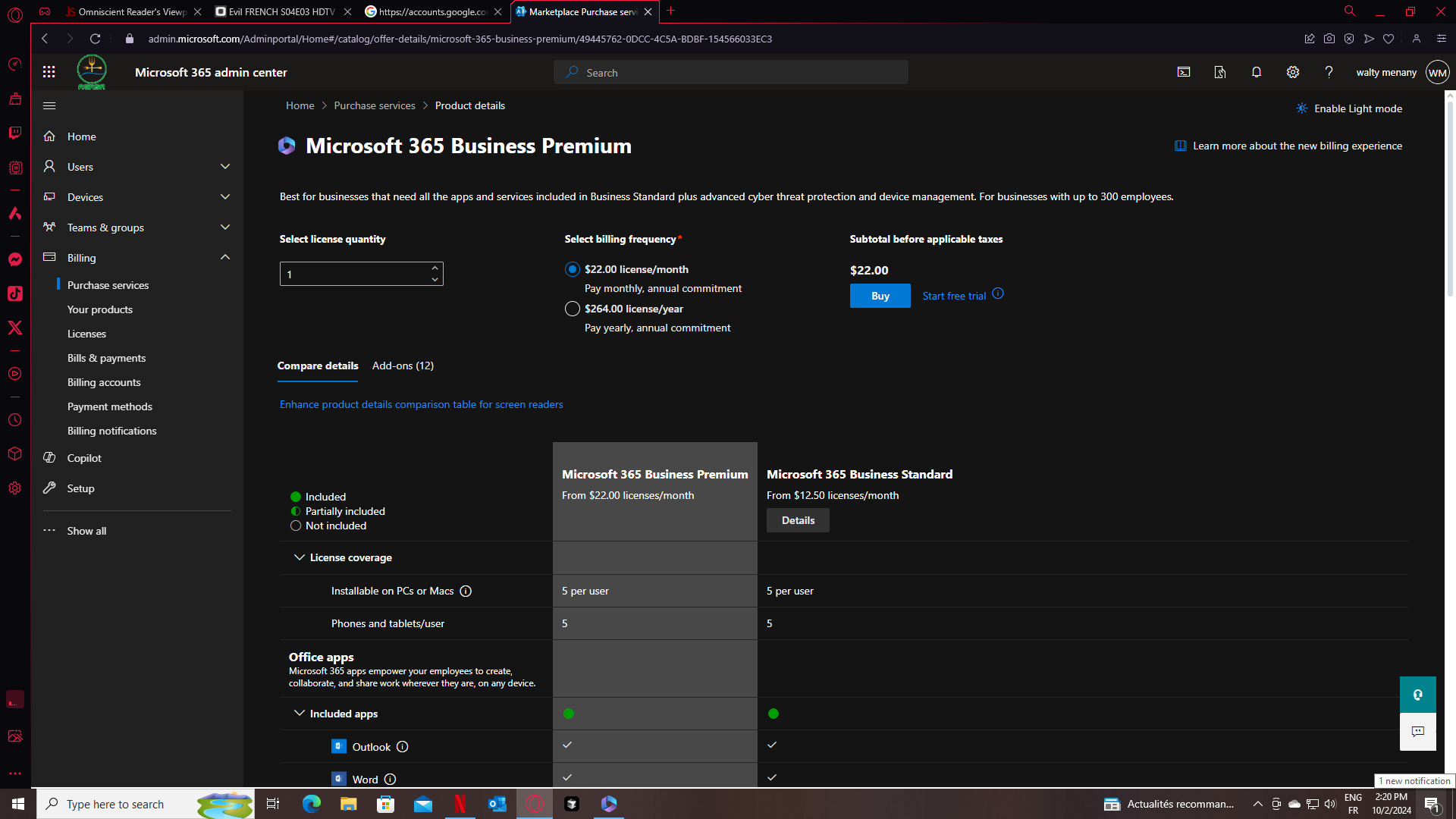Open Bills & payments menu item
The image size is (1456, 819).
click(x=106, y=358)
